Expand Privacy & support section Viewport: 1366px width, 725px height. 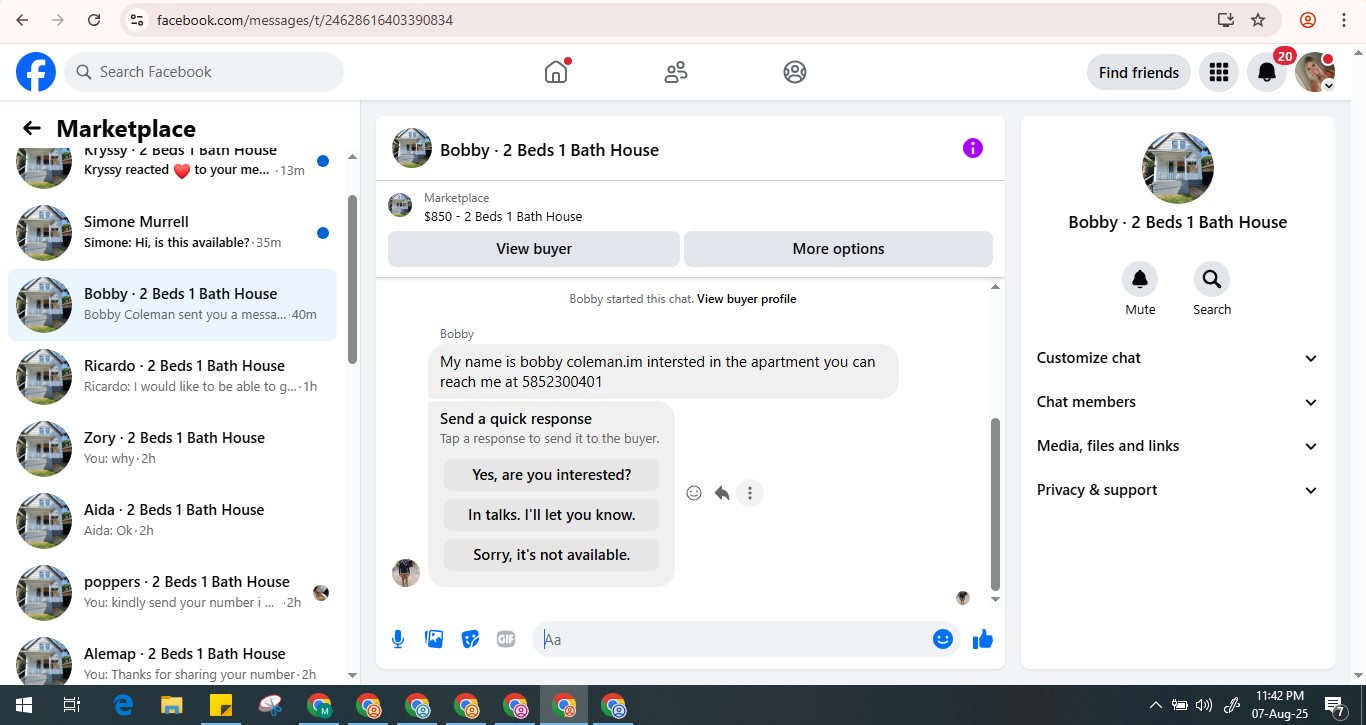pos(1177,490)
